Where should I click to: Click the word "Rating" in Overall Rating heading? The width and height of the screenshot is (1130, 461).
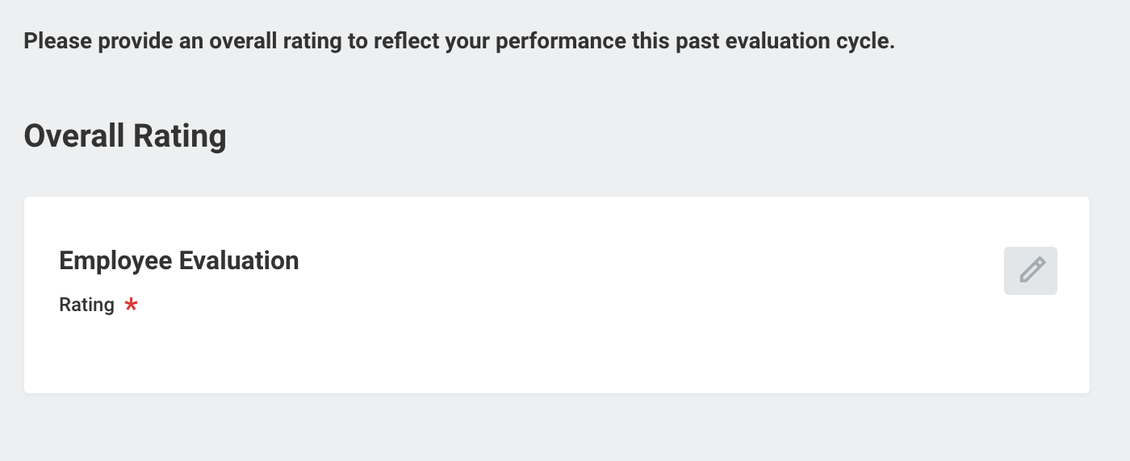[180, 137]
